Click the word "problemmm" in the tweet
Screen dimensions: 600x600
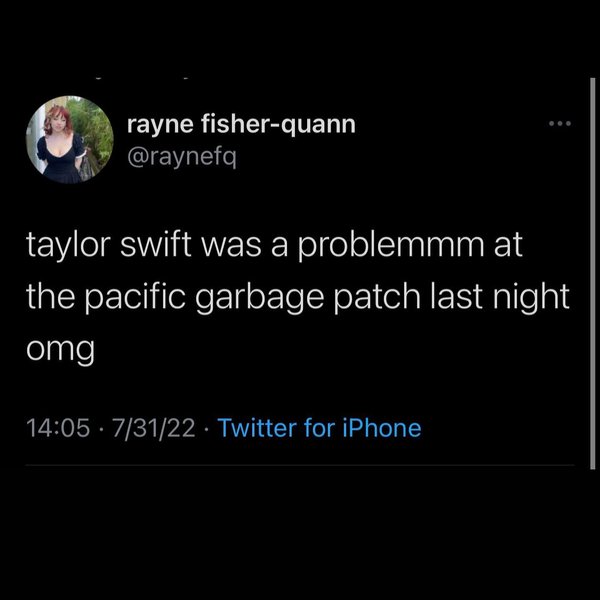pos(391,245)
